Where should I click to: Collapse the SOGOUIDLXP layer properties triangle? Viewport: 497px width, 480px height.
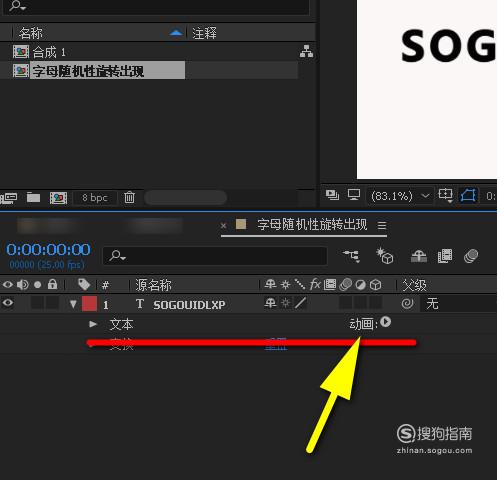point(73,304)
